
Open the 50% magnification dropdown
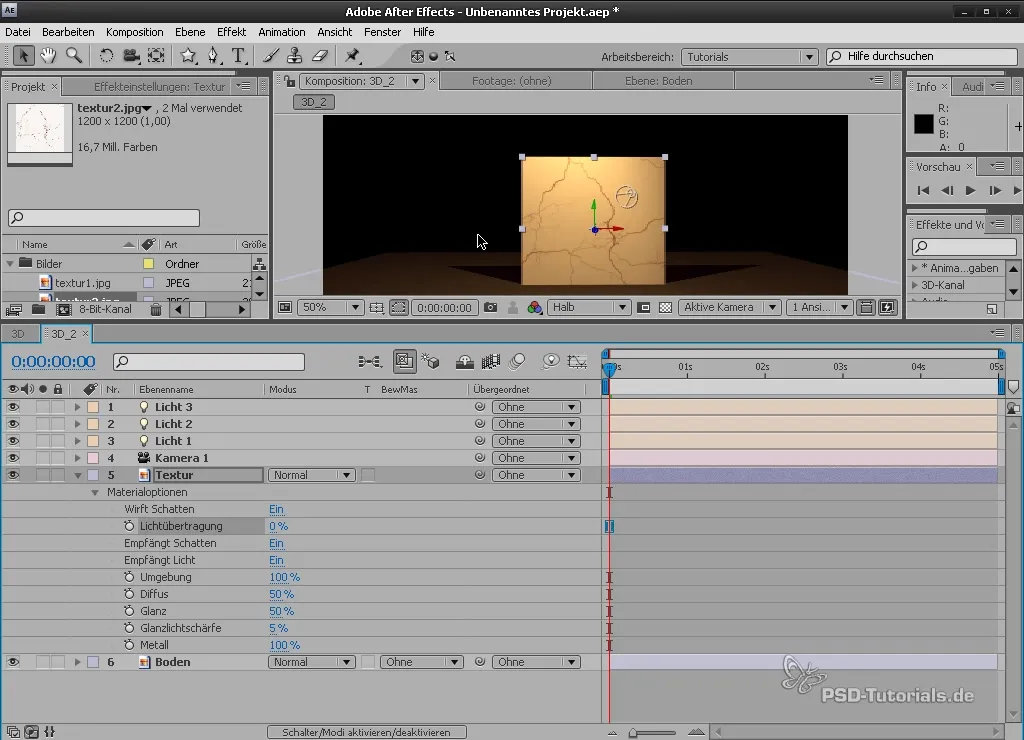tap(330, 308)
